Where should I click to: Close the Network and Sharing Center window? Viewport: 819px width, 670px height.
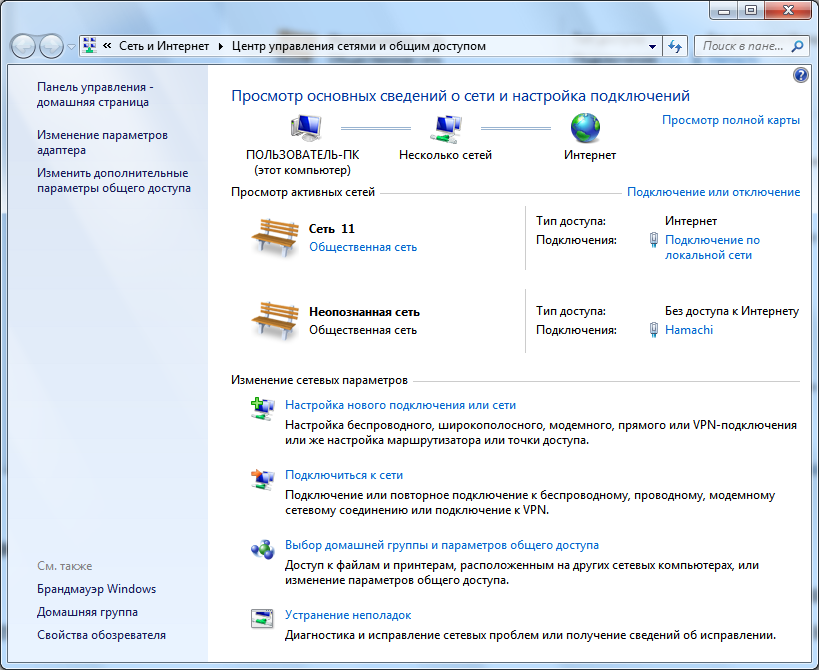pos(788,10)
